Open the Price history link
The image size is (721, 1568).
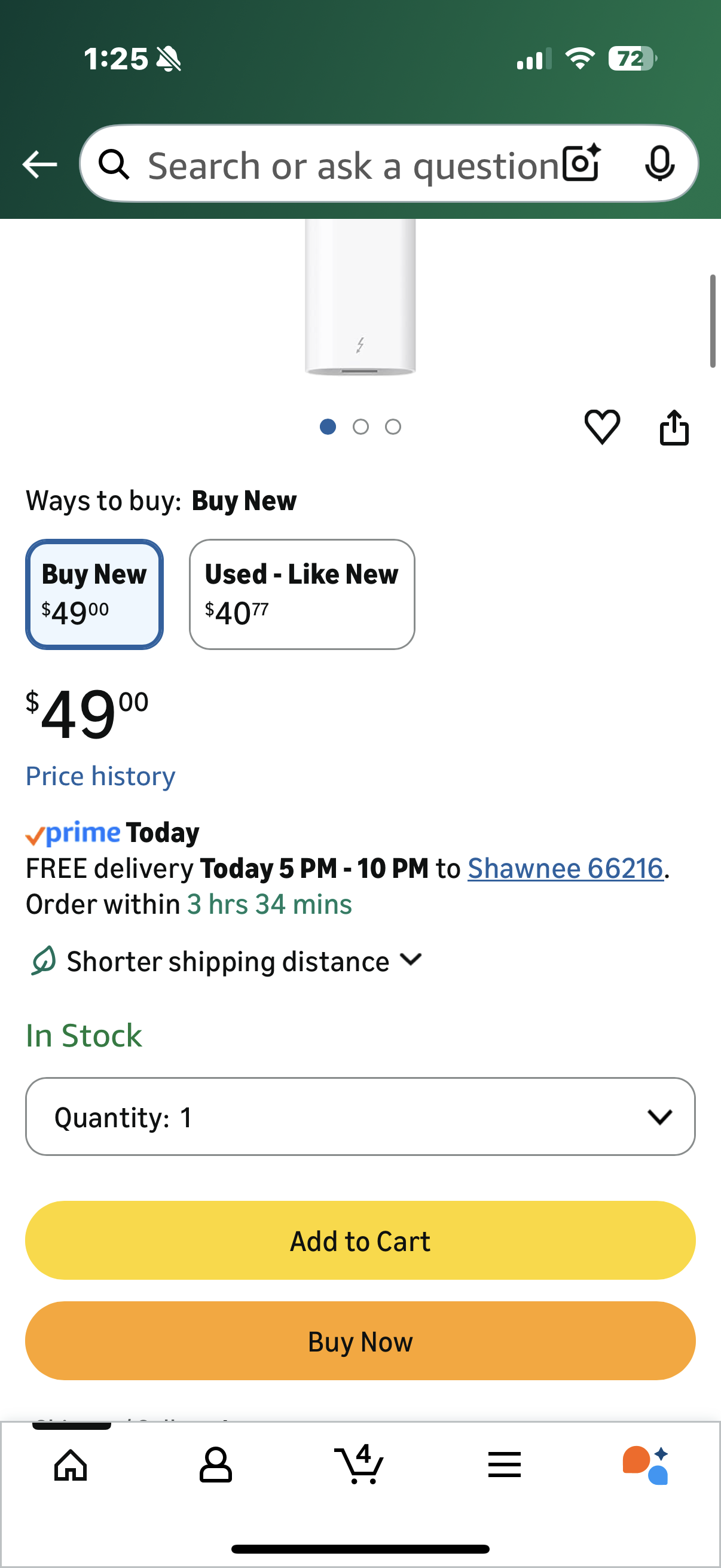(x=100, y=776)
